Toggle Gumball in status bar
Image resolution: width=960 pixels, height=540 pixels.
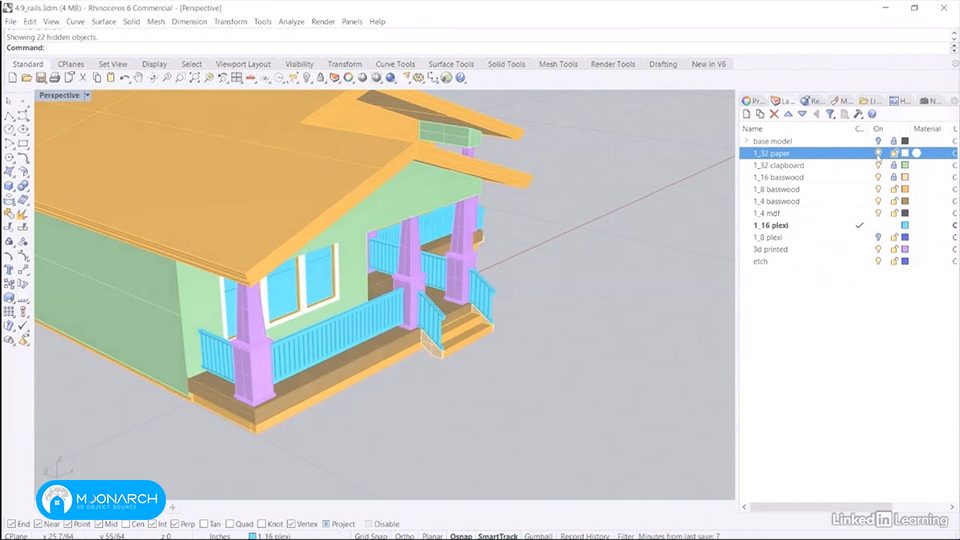tap(538, 536)
